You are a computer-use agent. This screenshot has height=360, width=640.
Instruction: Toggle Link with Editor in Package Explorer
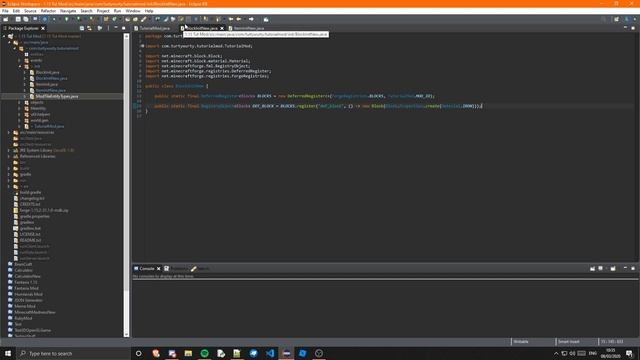pyautogui.click(x=89, y=28)
